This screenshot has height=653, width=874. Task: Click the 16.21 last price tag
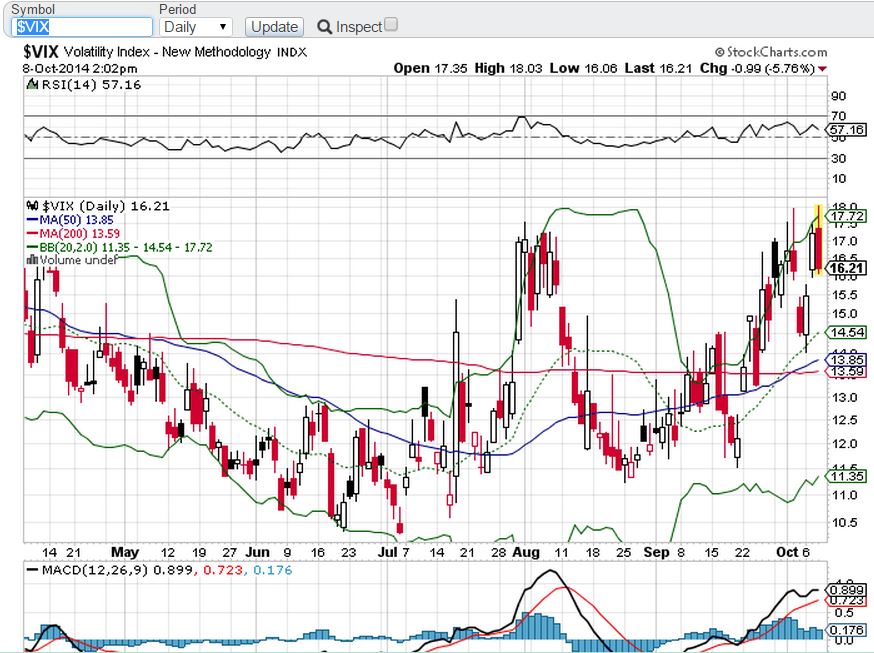tap(847, 269)
